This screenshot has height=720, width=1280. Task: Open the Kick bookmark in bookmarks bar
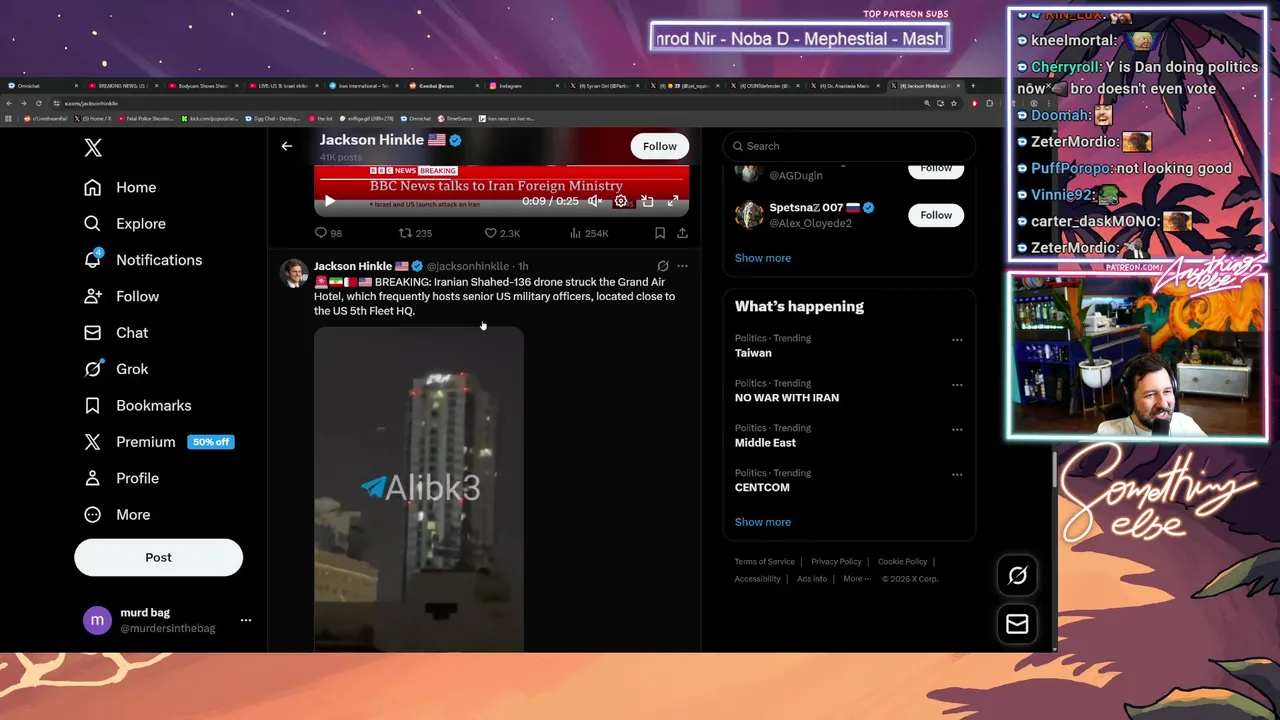tap(210, 118)
